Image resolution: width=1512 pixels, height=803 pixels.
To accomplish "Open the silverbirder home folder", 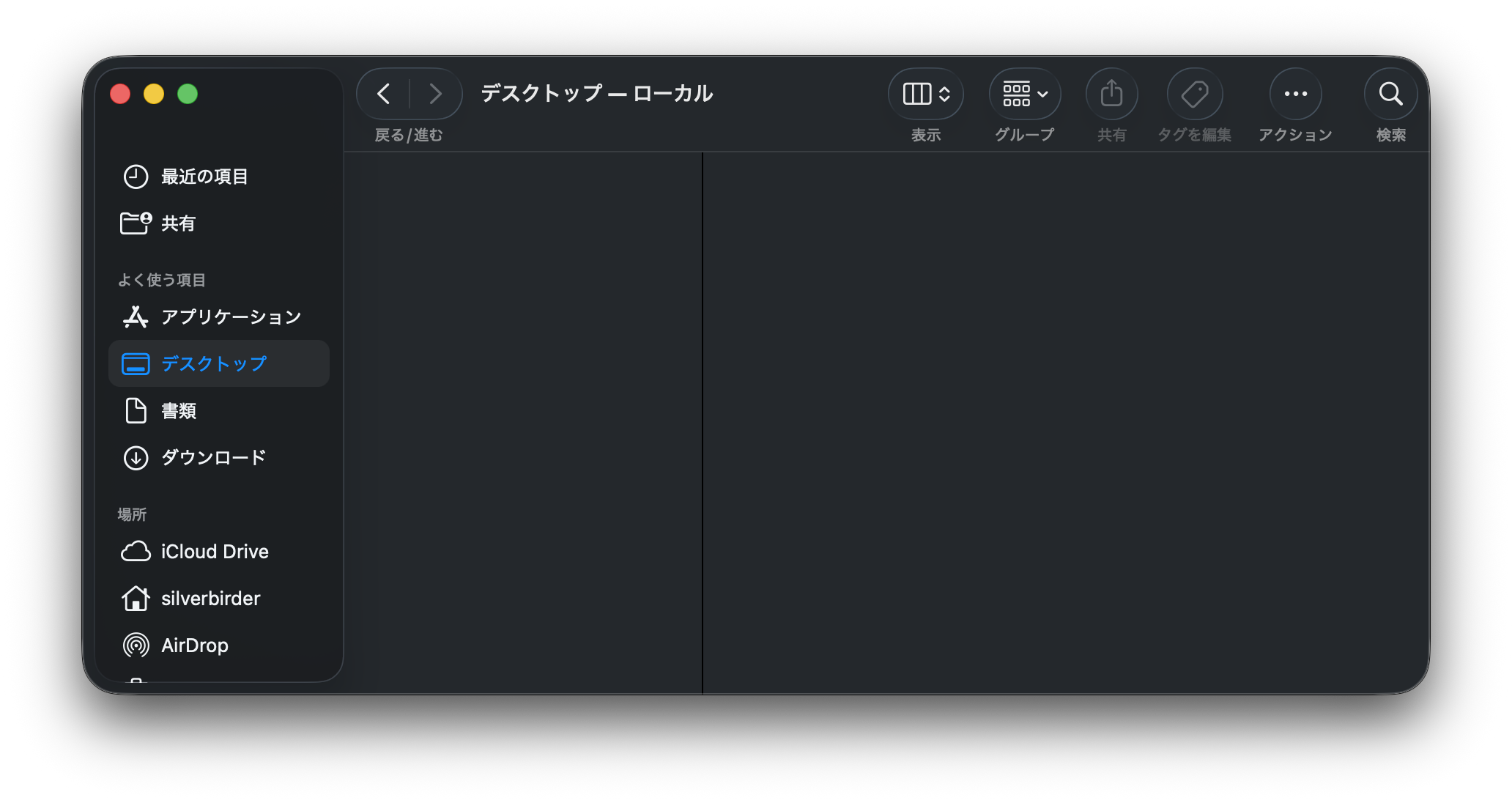I will coord(210,599).
